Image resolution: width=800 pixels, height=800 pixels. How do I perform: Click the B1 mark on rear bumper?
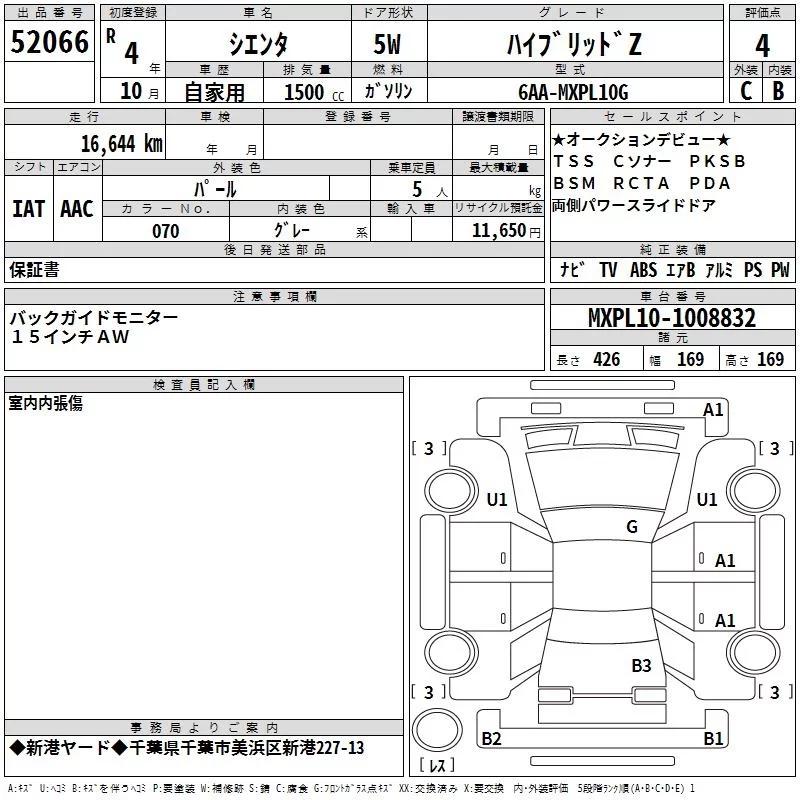[713, 739]
